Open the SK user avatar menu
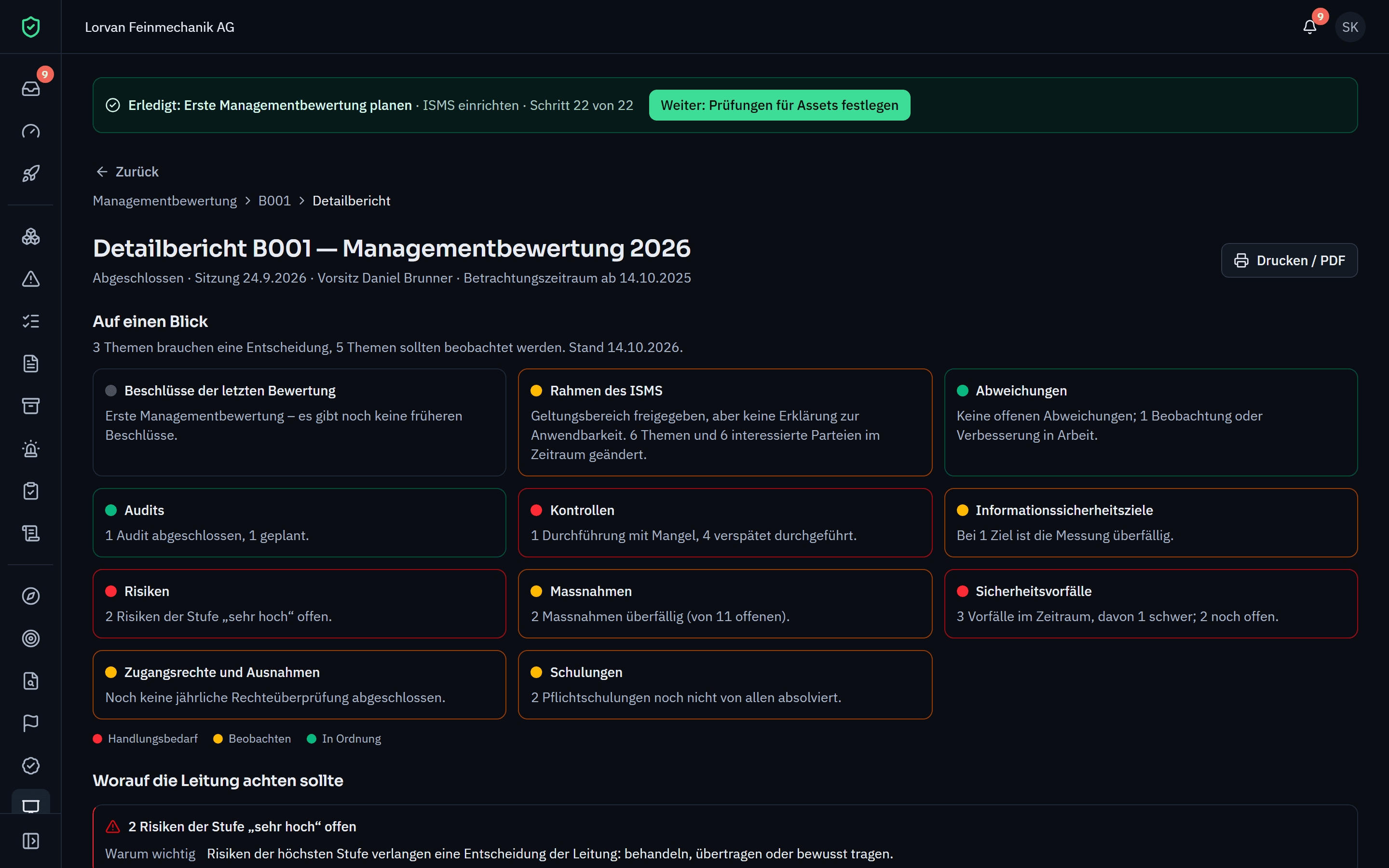The width and height of the screenshot is (1389, 868). pyautogui.click(x=1350, y=27)
